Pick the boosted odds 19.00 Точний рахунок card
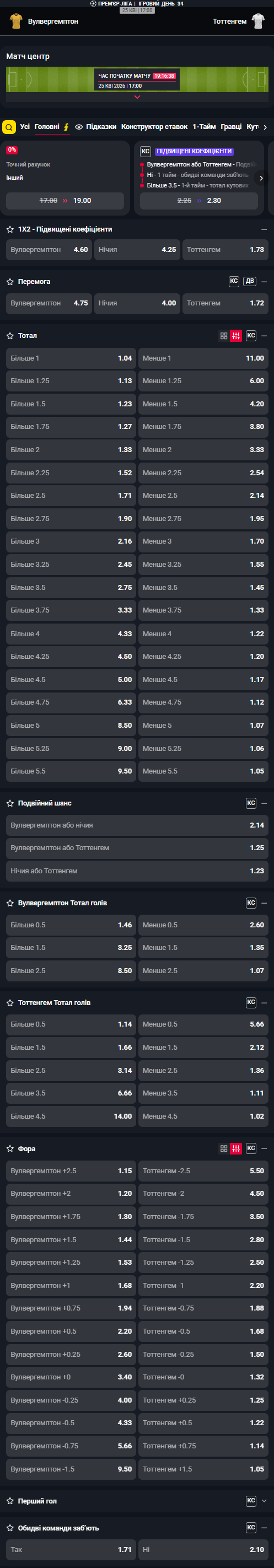 (x=65, y=201)
